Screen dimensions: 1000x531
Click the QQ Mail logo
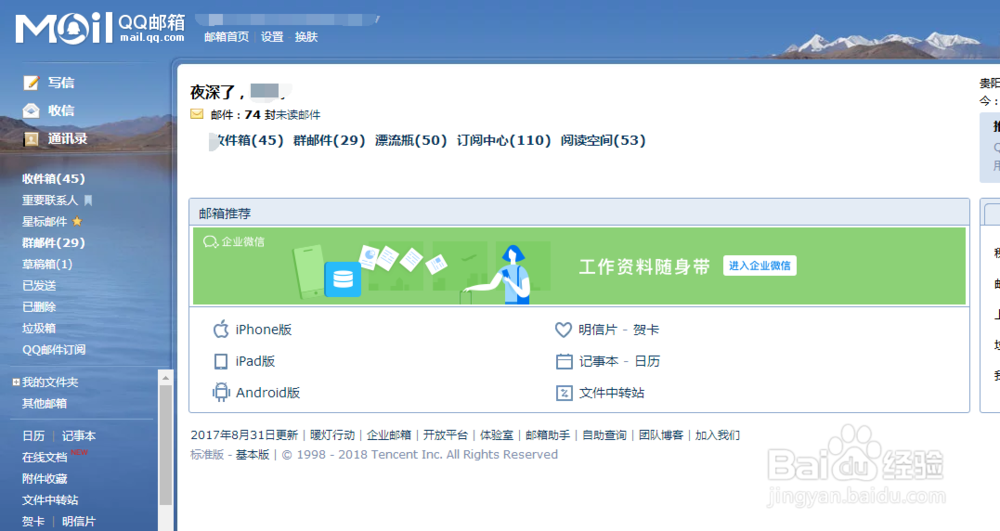tap(100, 28)
